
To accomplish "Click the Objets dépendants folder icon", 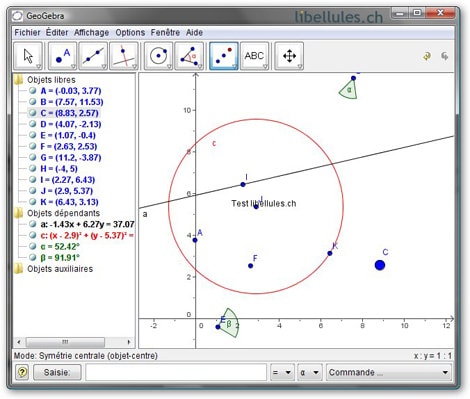I will [19, 213].
